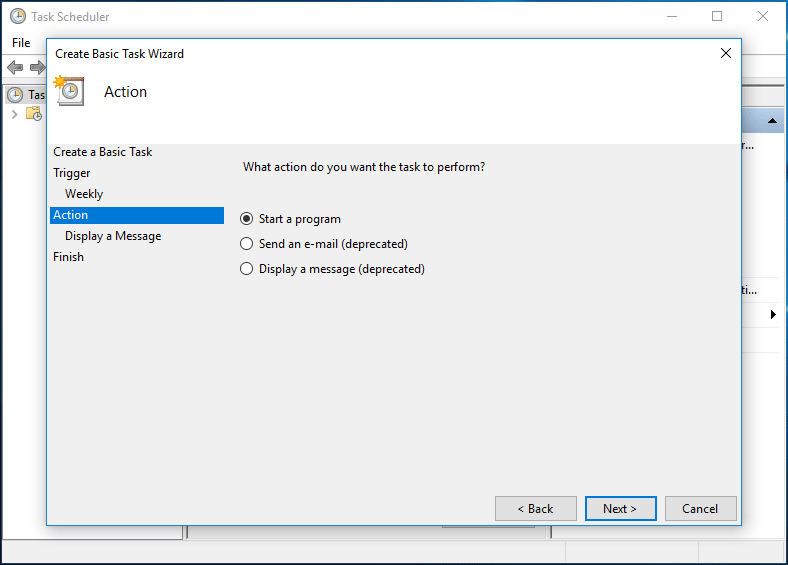Go to Trigger wizard step

[x=72, y=173]
